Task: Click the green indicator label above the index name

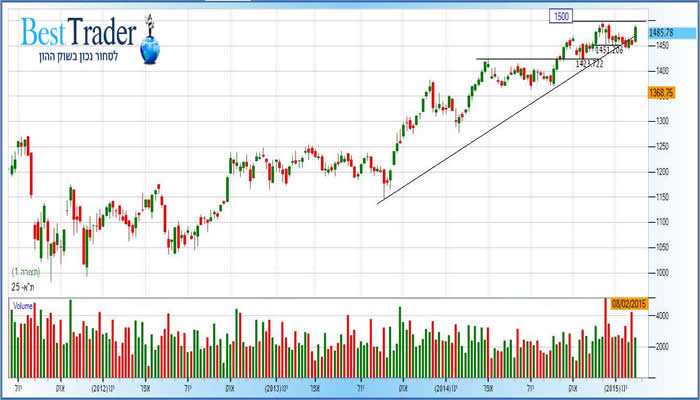Action: point(25,272)
